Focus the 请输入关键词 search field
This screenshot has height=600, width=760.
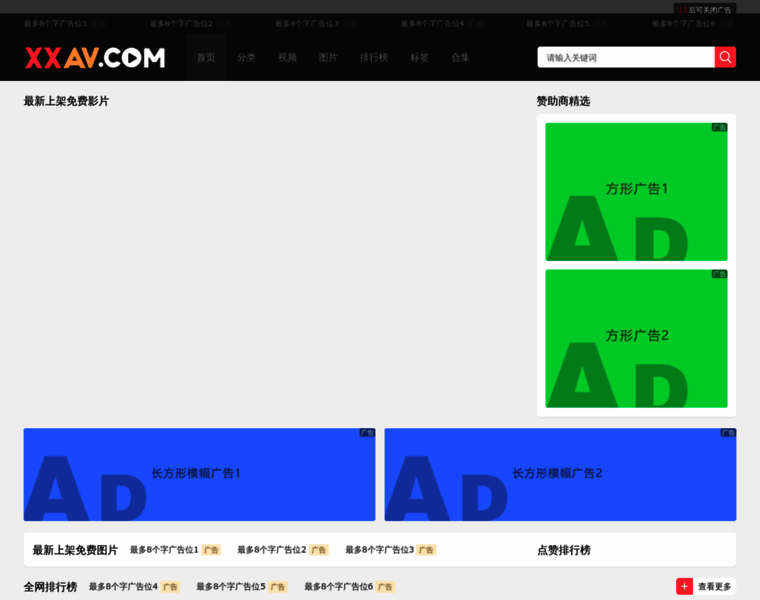[626, 57]
